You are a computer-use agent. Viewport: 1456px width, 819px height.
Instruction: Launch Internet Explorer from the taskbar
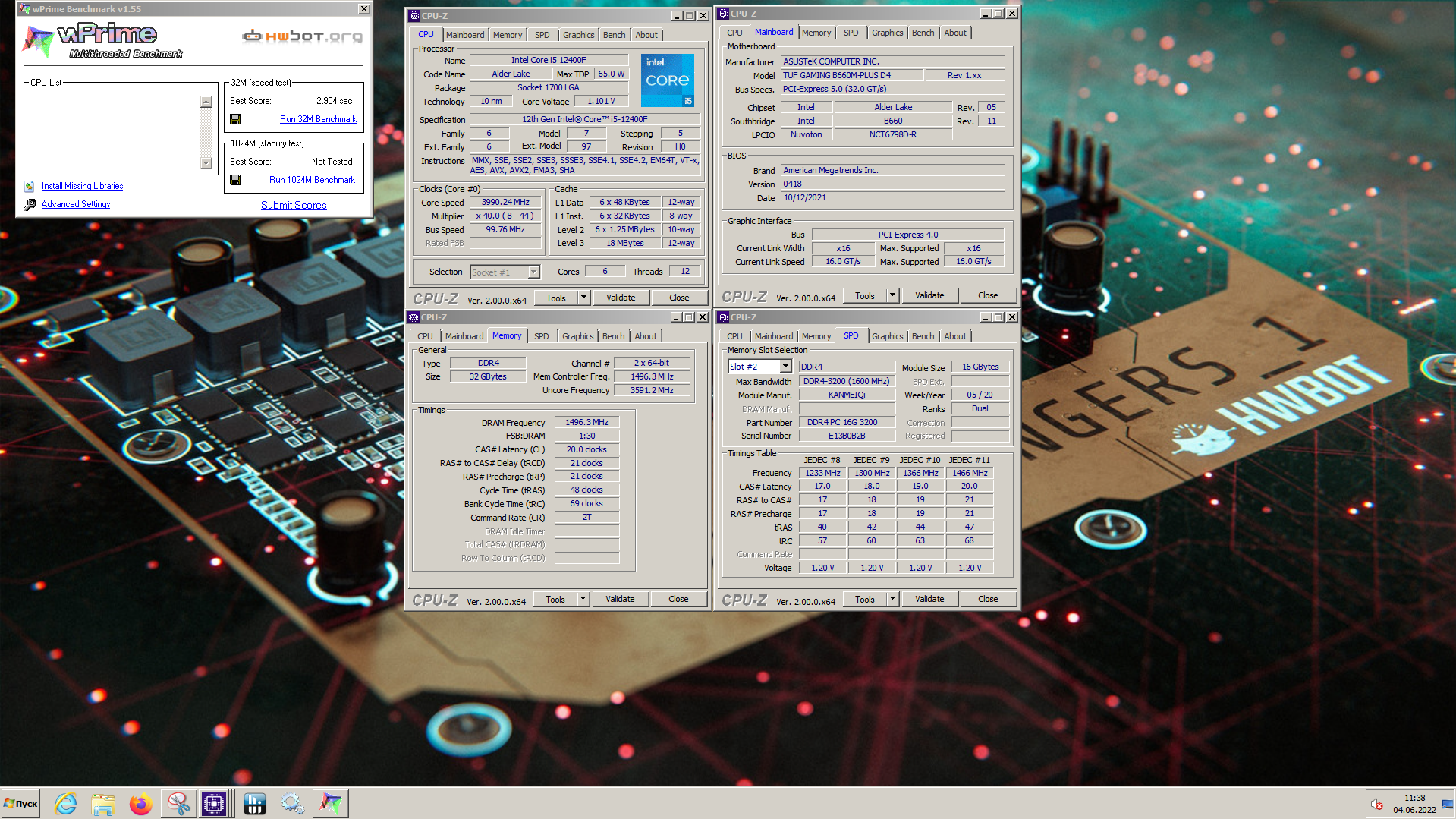(66, 803)
